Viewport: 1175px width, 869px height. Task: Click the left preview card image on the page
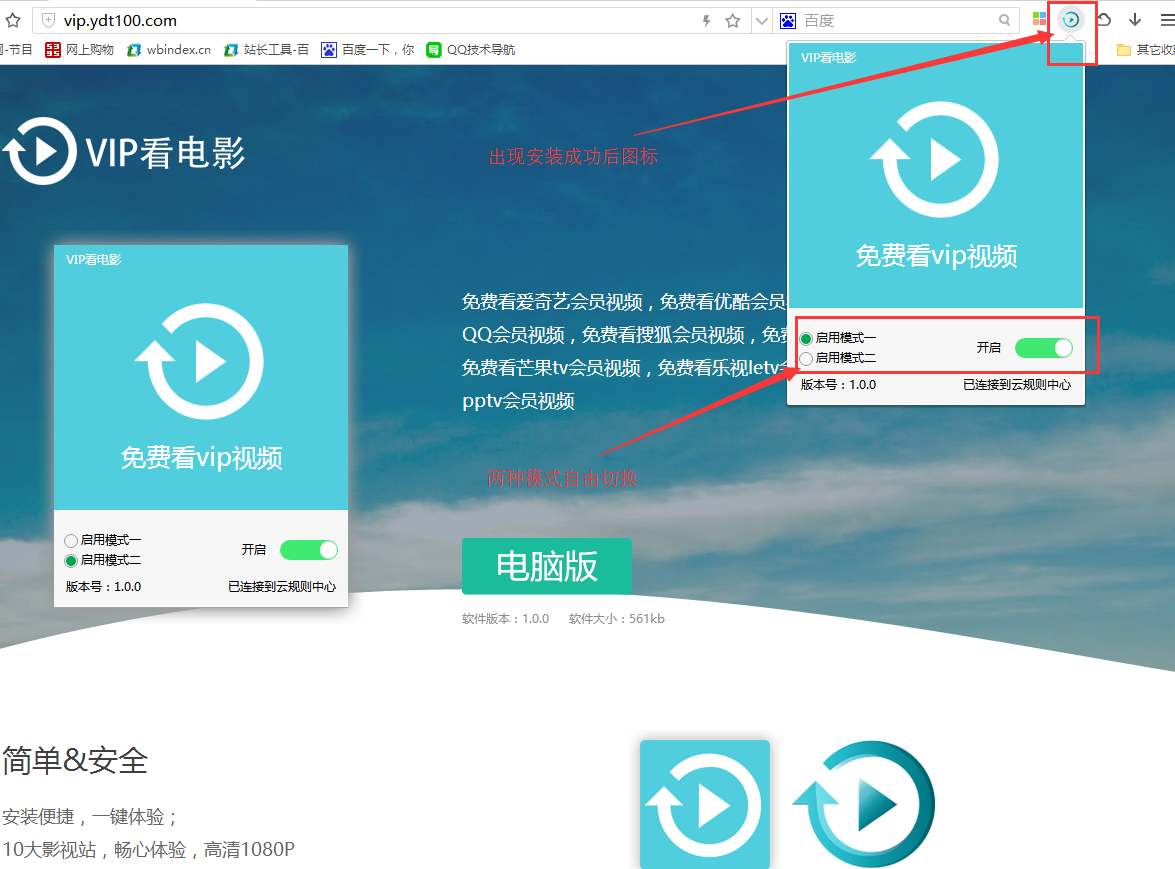(201, 426)
